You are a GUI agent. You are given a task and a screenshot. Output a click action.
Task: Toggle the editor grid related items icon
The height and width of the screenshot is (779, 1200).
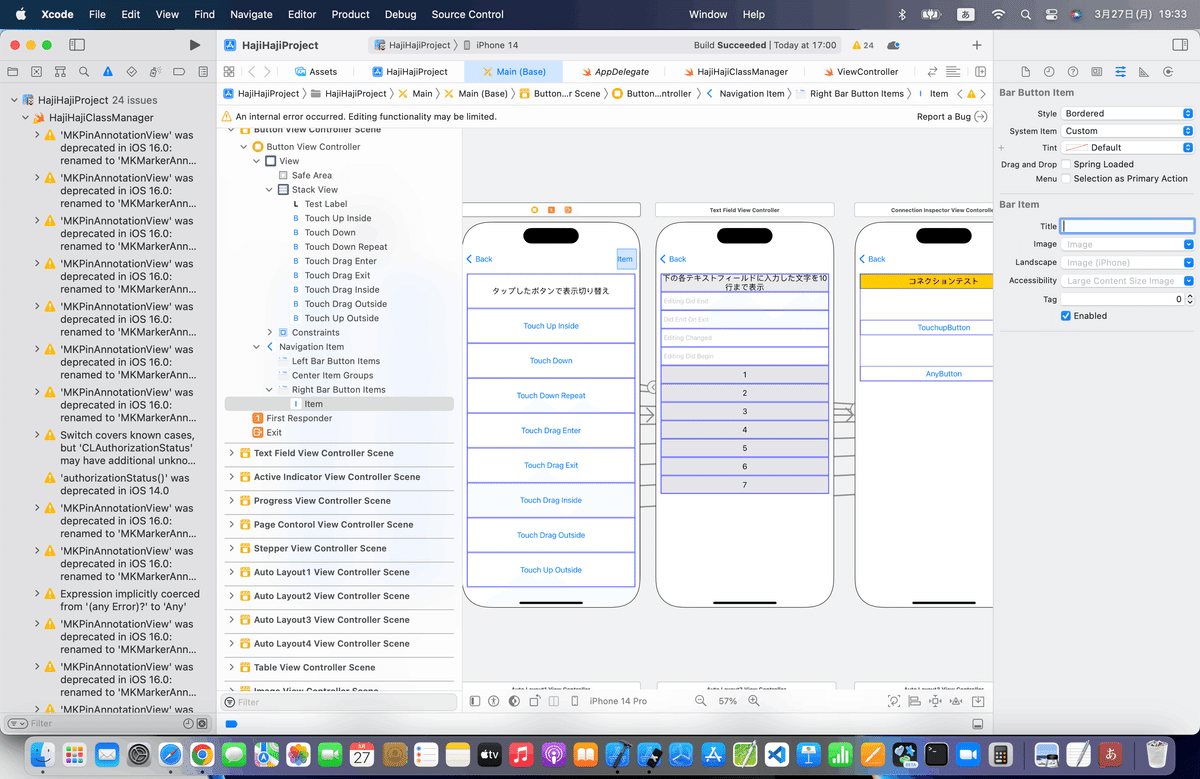pyautogui.click(x=229, y=72)
